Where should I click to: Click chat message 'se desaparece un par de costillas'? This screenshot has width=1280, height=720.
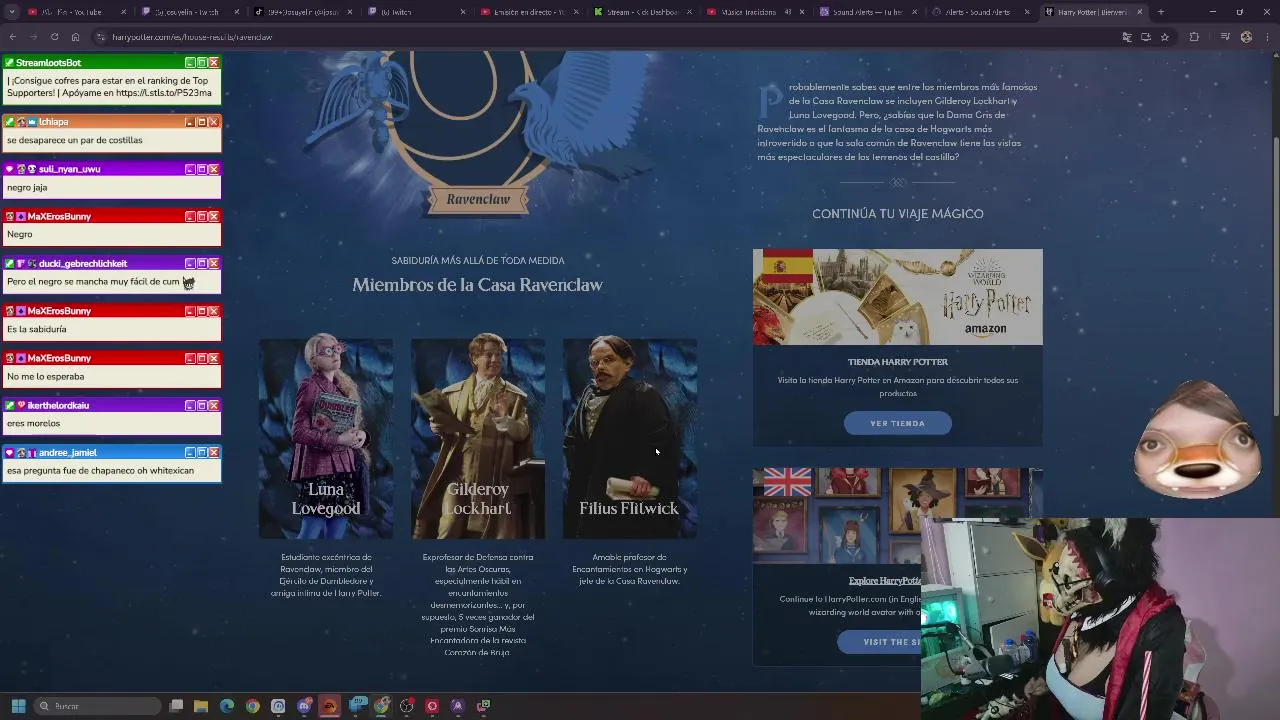(x=75, y=141)
